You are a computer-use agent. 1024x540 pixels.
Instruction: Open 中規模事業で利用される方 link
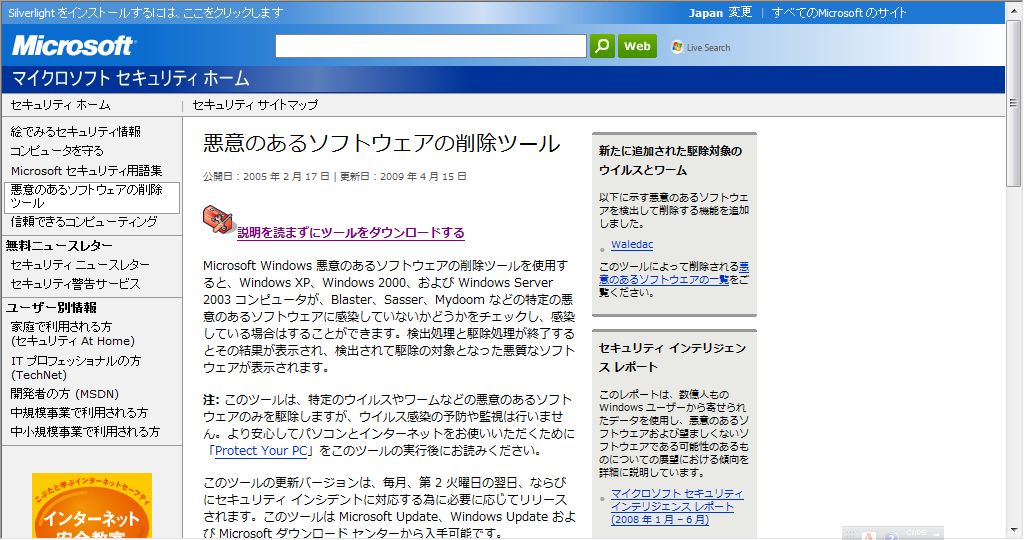tap(79, 413)
